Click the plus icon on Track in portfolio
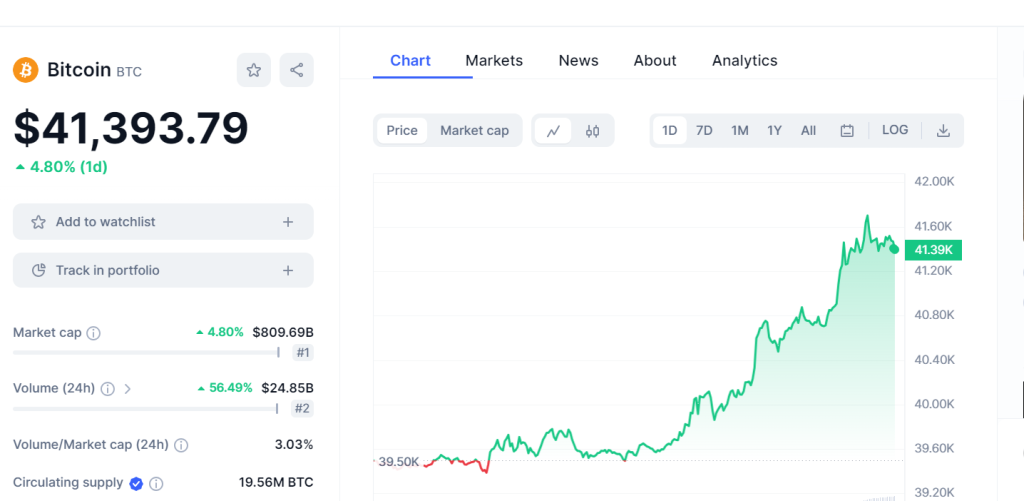This screenshot has width=1024, height=501. click(x=288, y=270)
